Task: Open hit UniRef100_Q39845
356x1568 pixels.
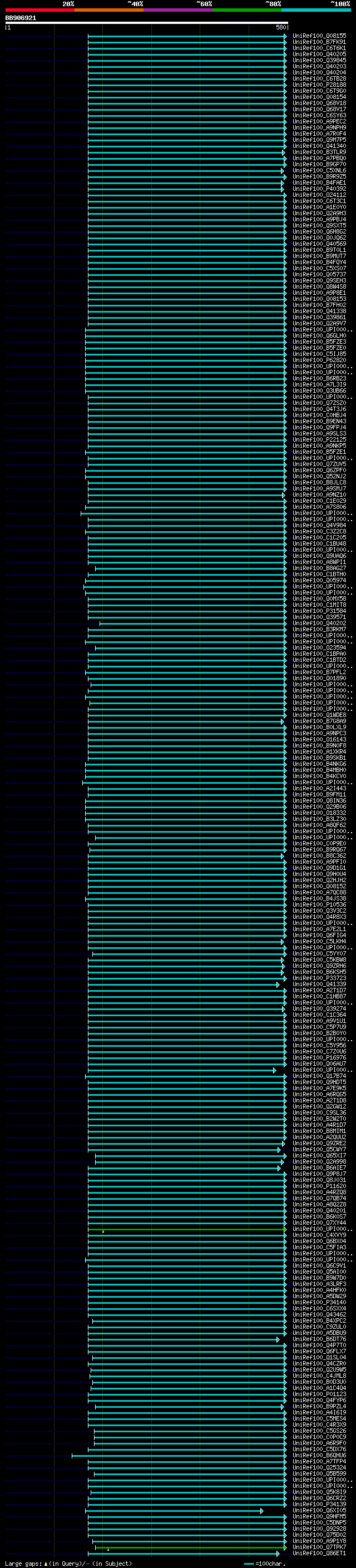Action: click(319, 60)
